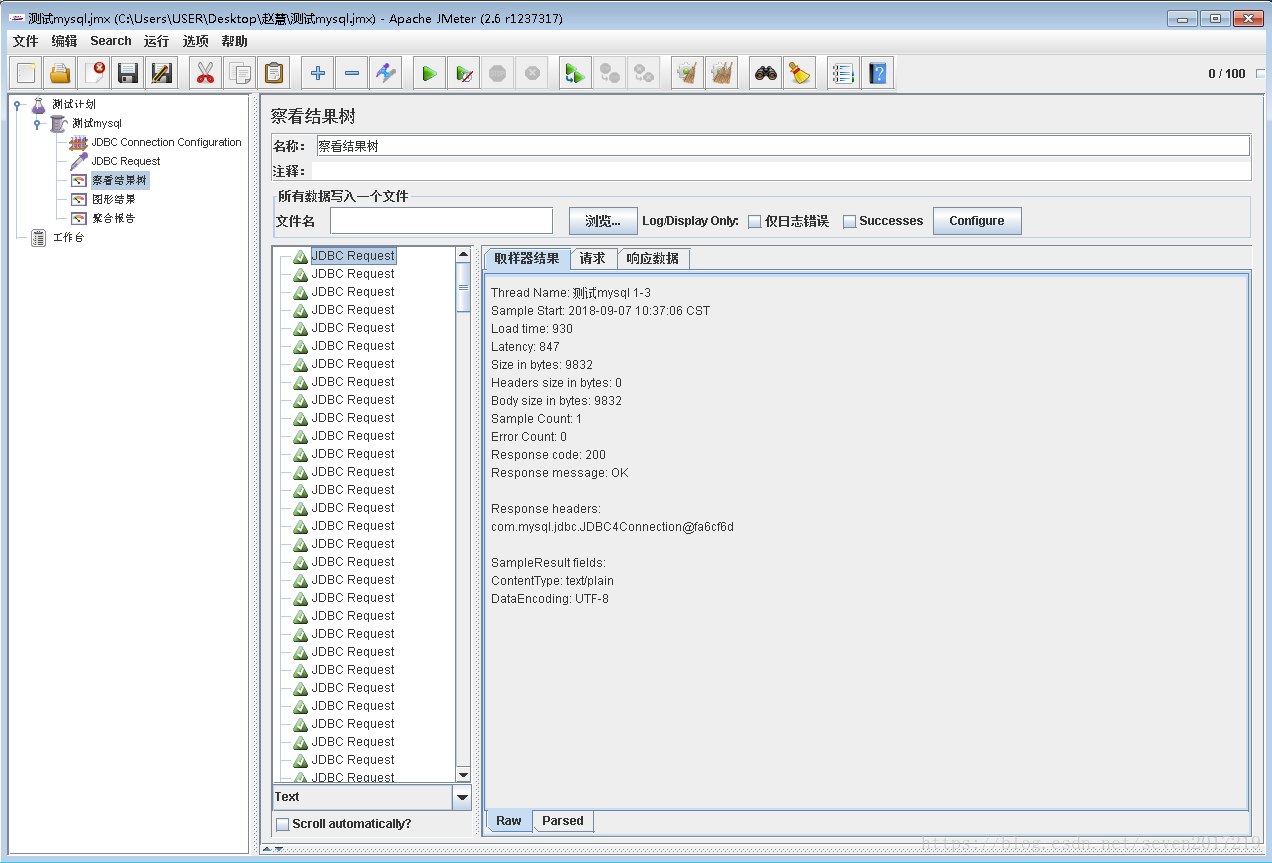Click the grey Shutdown X toolbar icon
The height and width of the screenshot is (863, 1272).
click(x=532, y=73)
